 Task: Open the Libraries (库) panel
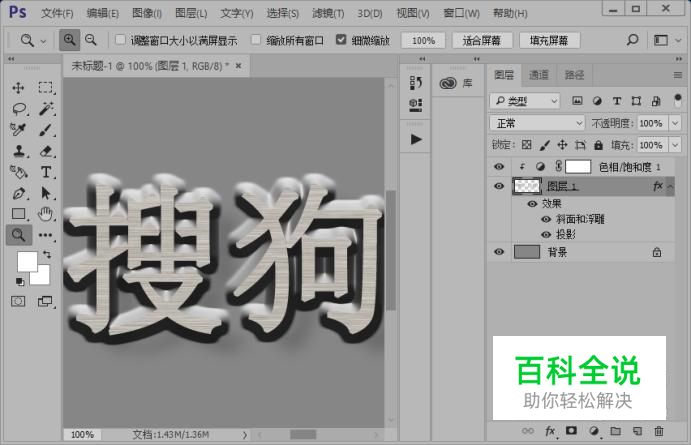(x=457, y=83)
